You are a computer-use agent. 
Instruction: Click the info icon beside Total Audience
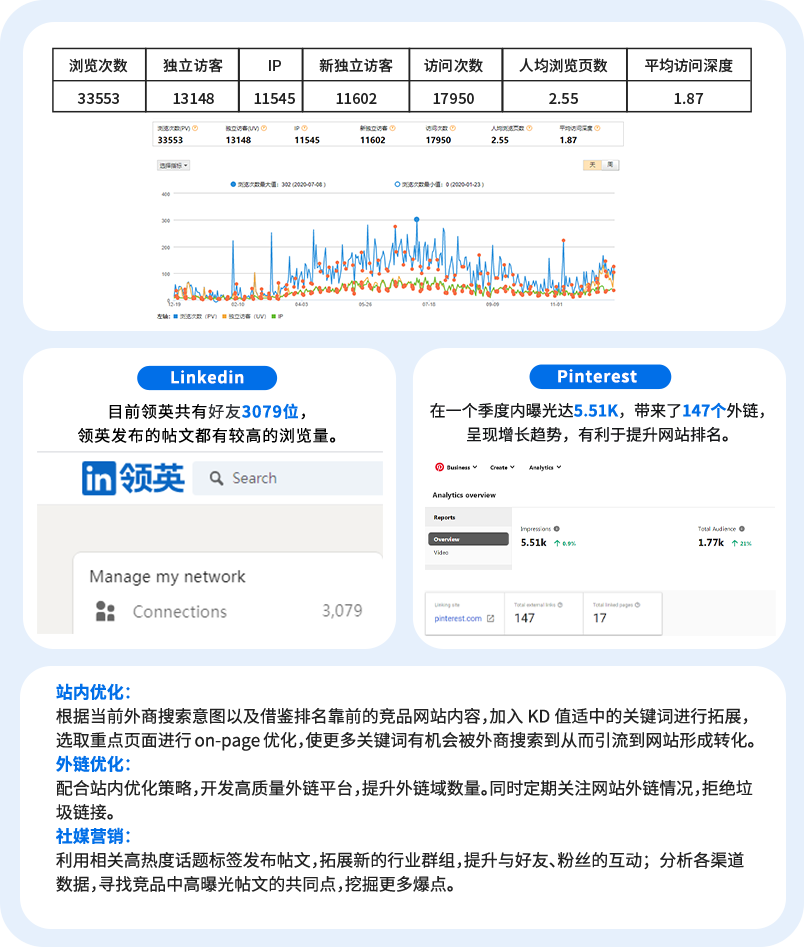click(x=742, y=528)
